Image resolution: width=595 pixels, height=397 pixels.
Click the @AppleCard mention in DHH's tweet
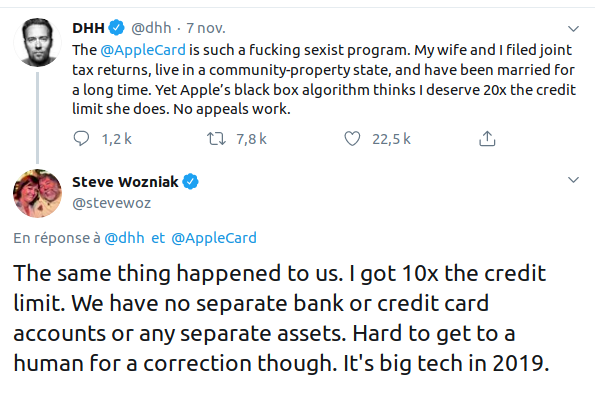(x=143, y=50)
